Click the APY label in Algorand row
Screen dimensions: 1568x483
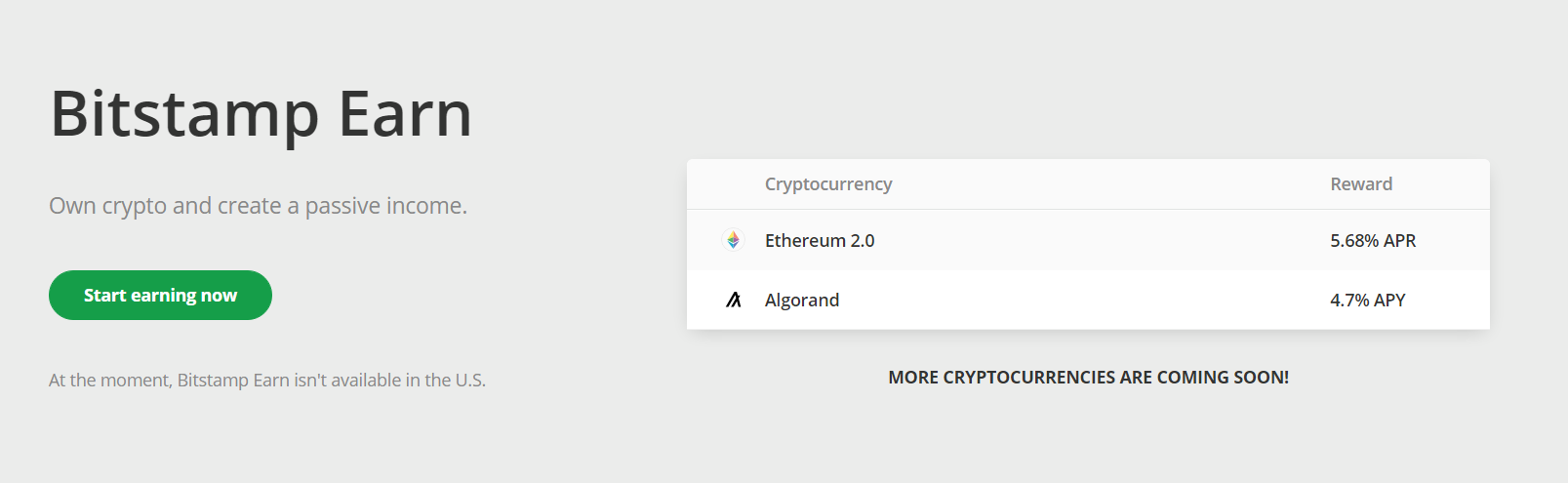pyautogui.click(x=1389, y=300)
